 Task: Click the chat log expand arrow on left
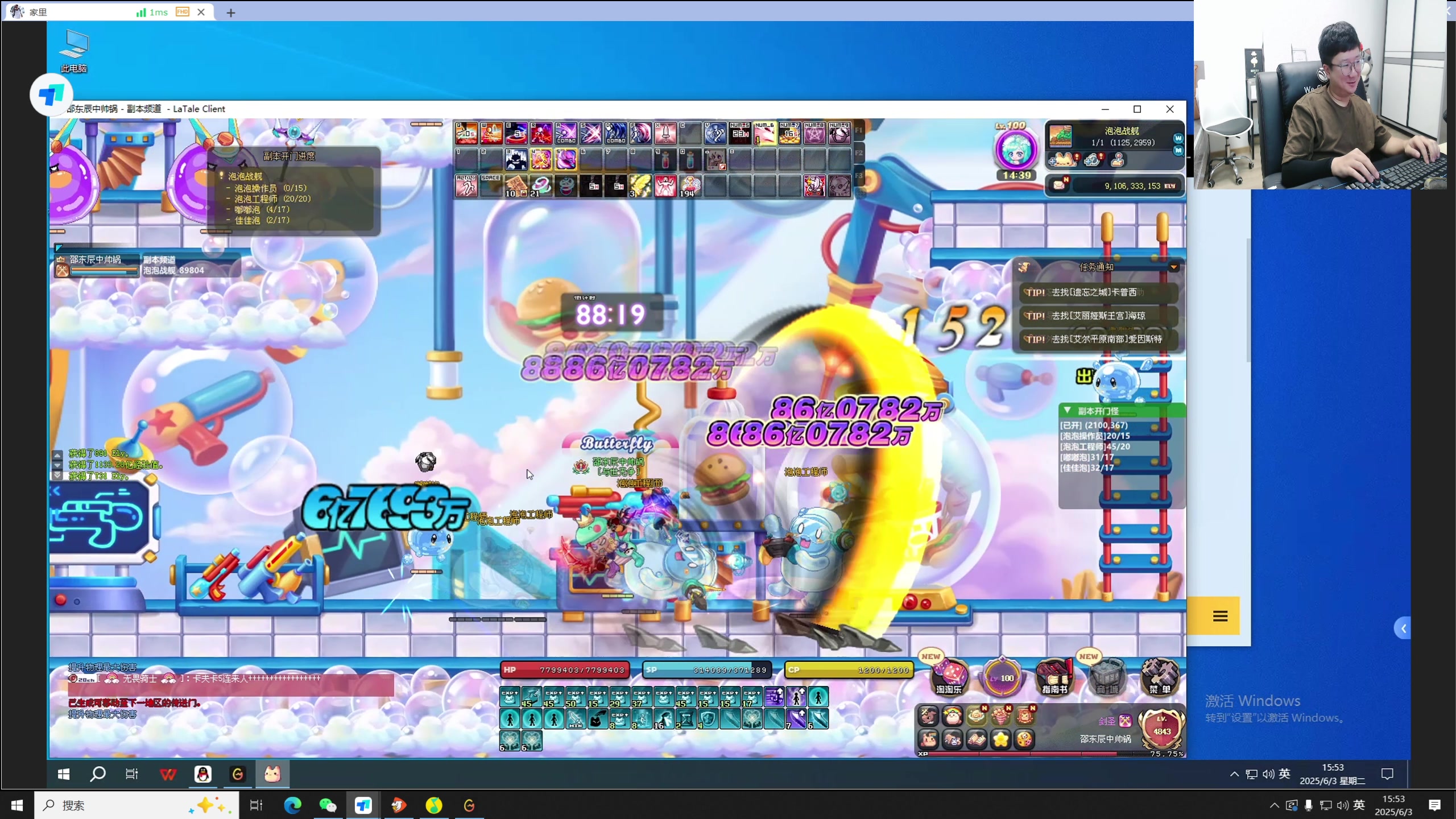pos(57,456)
